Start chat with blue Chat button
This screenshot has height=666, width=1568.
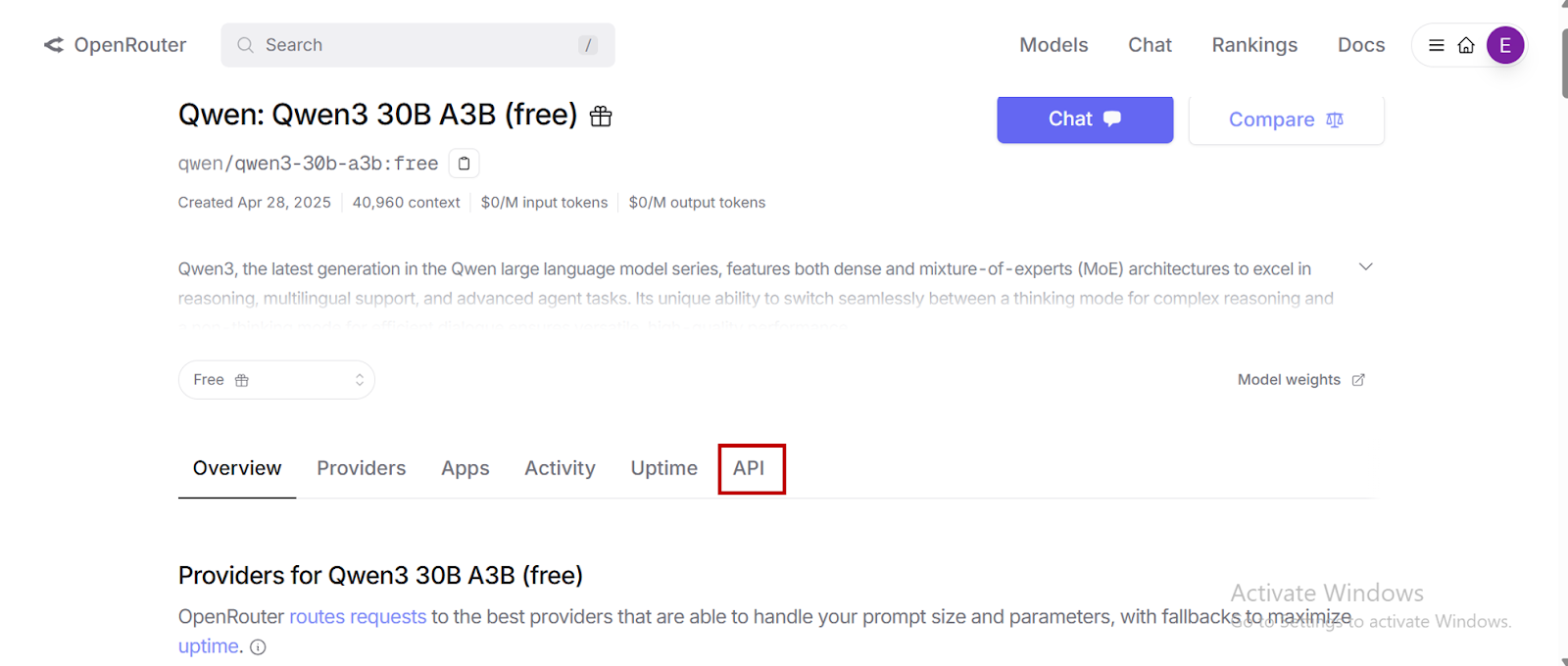[x=1085, y=119]
